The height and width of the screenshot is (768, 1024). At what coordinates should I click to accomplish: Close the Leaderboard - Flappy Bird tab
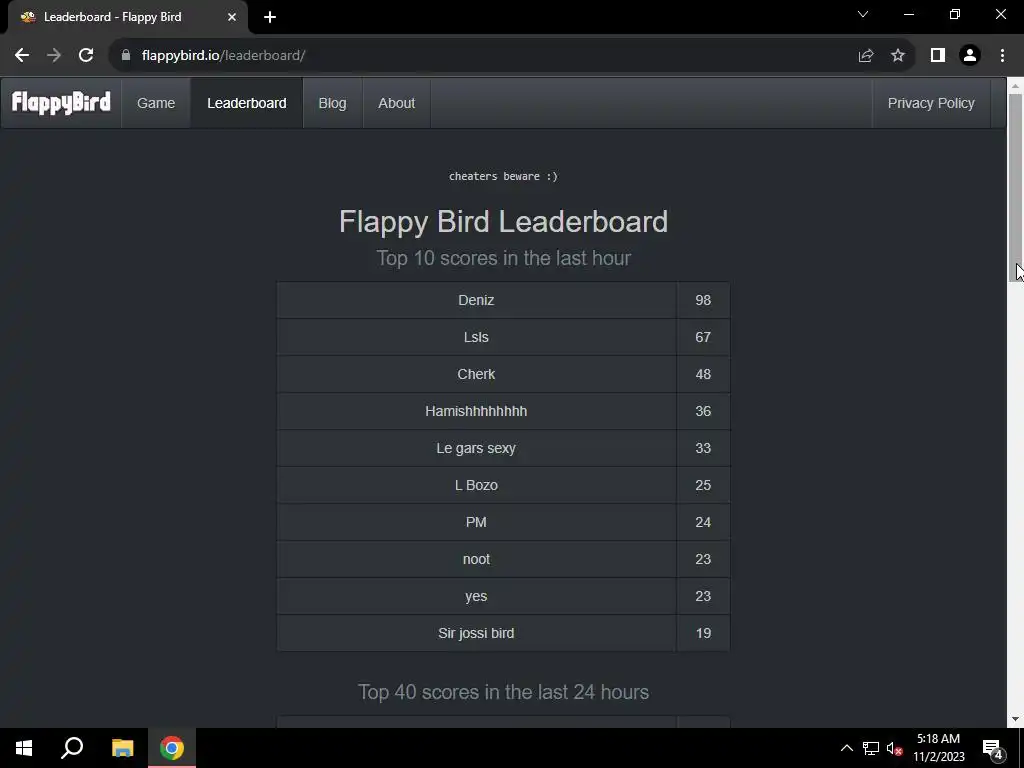[232, 17]
